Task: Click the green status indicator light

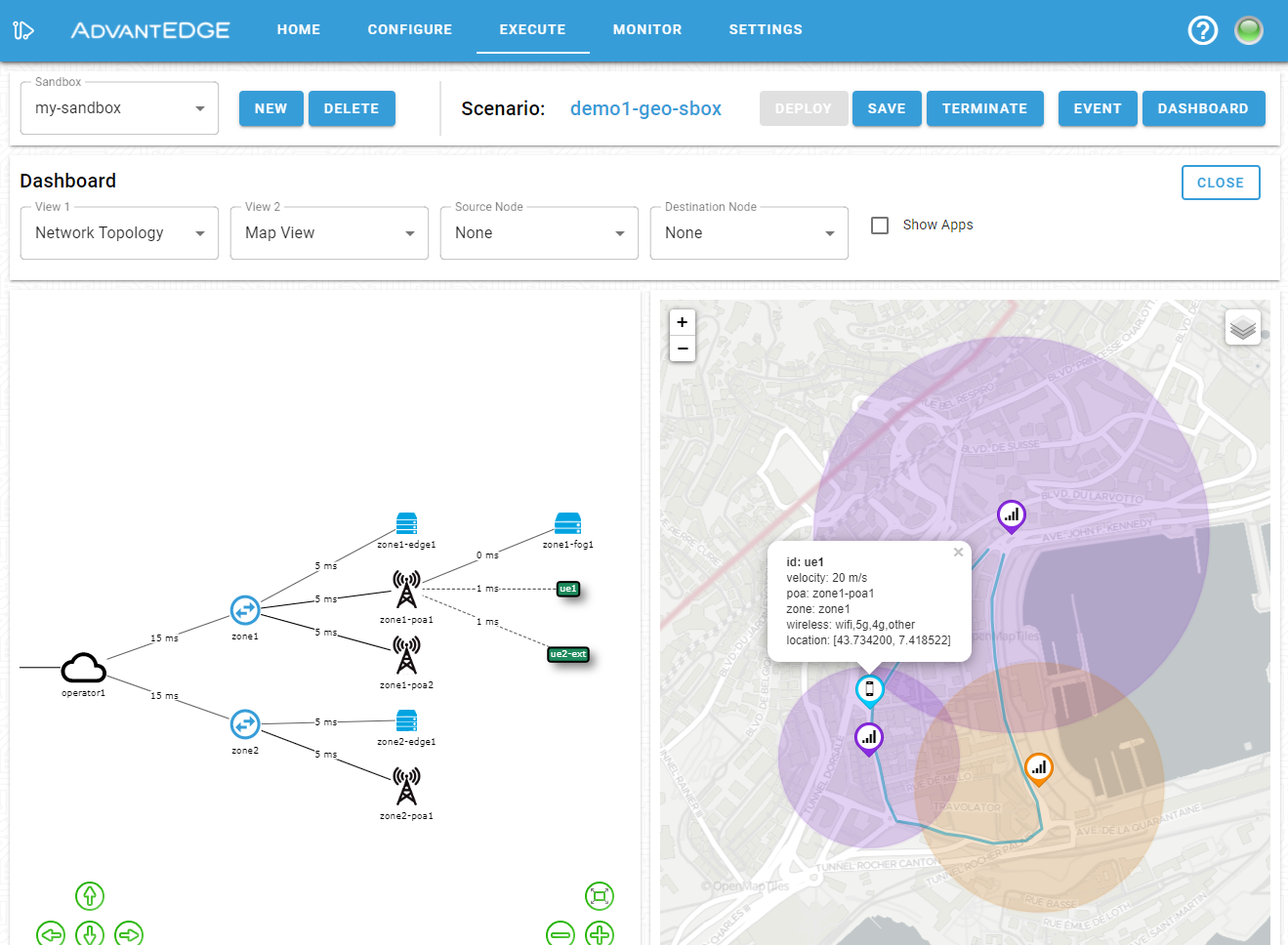Action: click(1249, 30)
